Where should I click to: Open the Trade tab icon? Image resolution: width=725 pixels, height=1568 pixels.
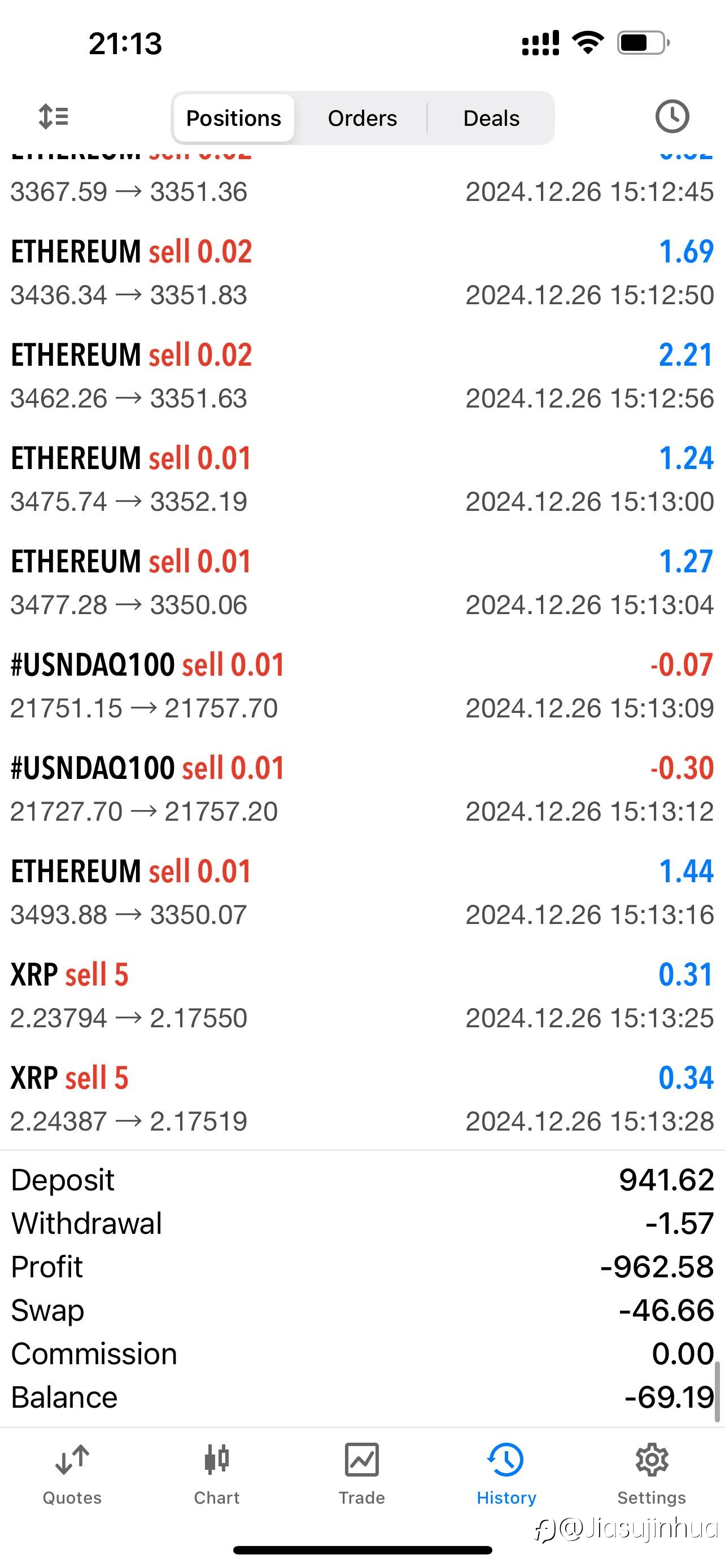(361, 1460)
